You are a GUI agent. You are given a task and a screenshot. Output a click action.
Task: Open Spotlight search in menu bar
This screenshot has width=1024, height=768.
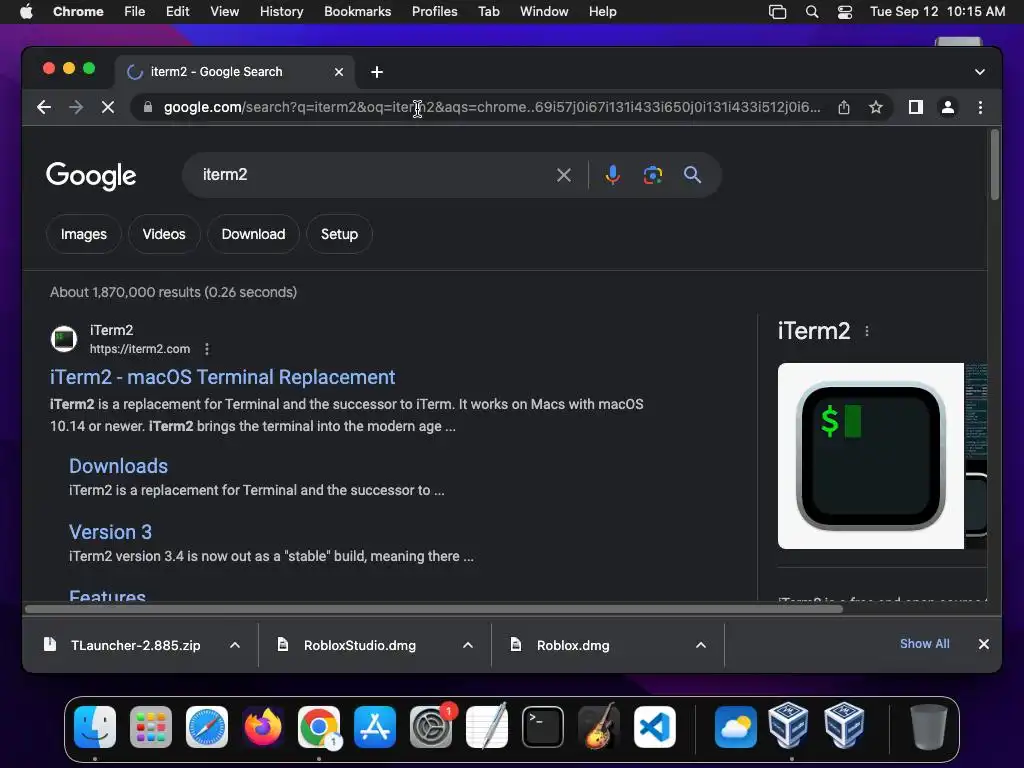(812, 12)
